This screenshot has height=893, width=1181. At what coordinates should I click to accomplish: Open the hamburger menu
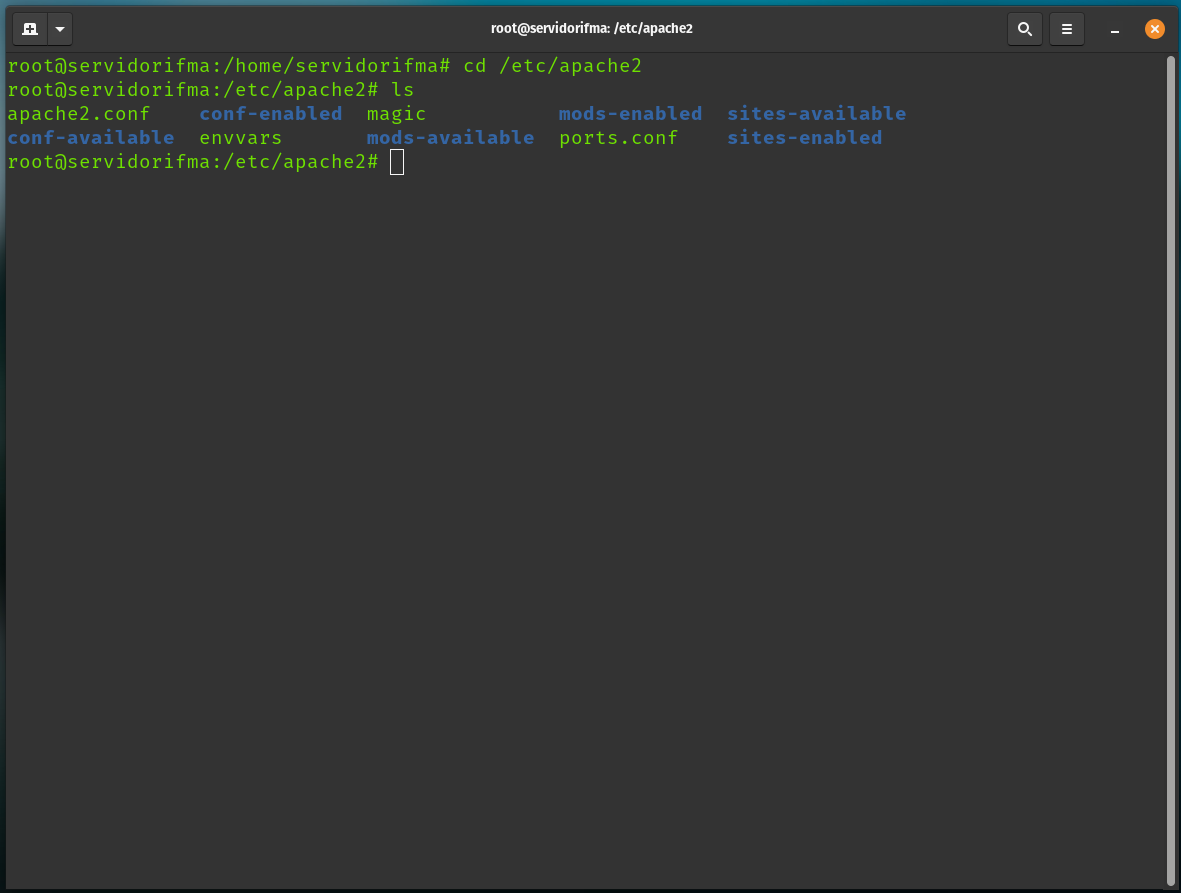1067,29
